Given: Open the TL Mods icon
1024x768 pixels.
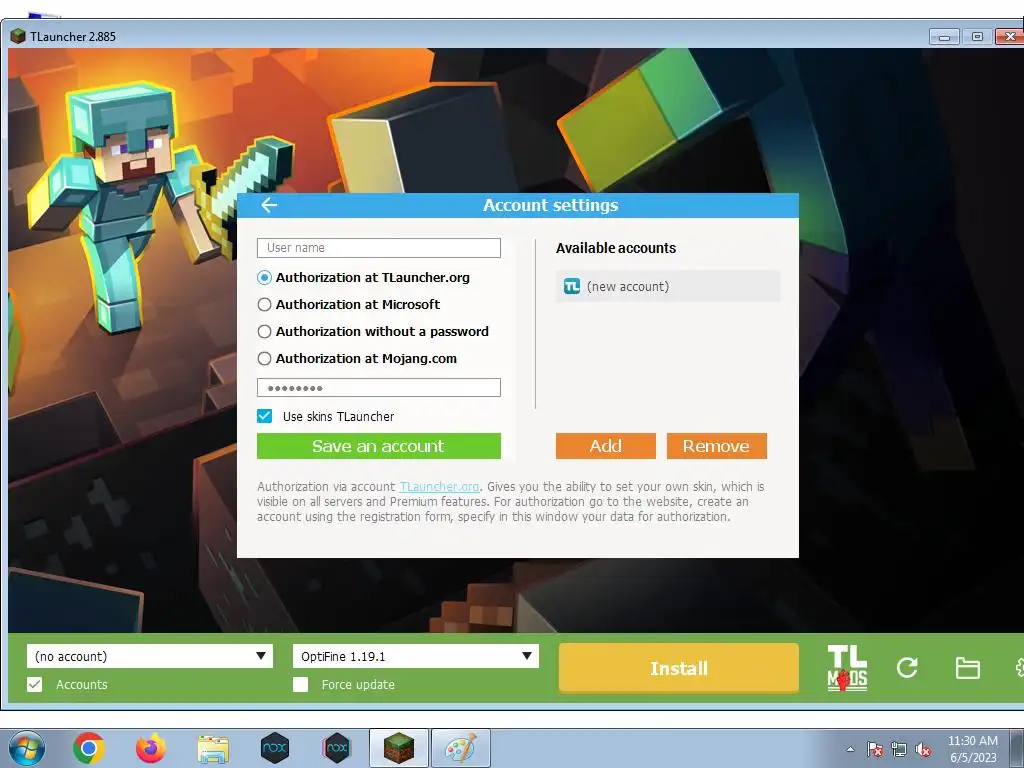Looking at the screenshot, I should (847, 667).
